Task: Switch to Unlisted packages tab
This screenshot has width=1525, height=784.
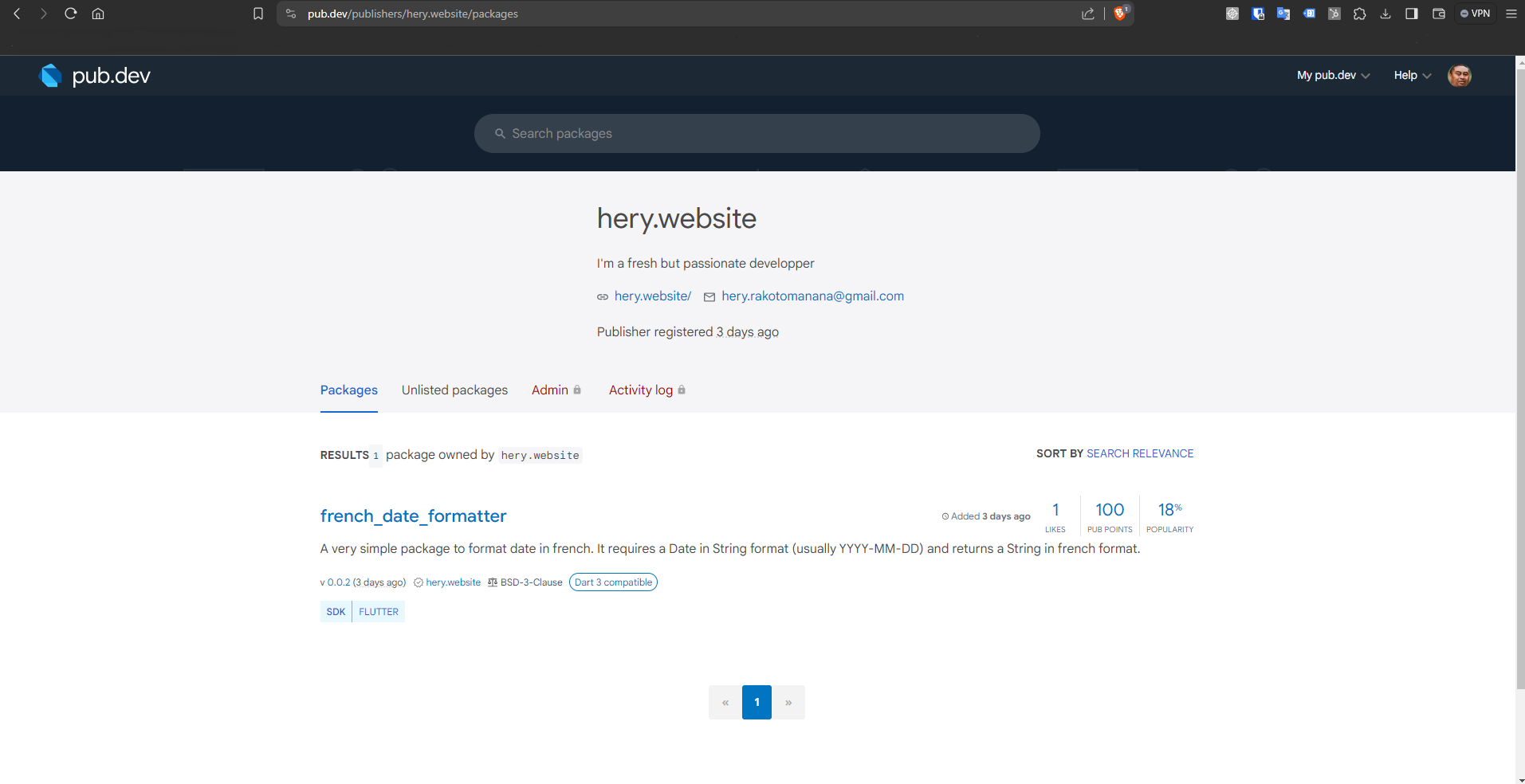Action: pos(454,390)
